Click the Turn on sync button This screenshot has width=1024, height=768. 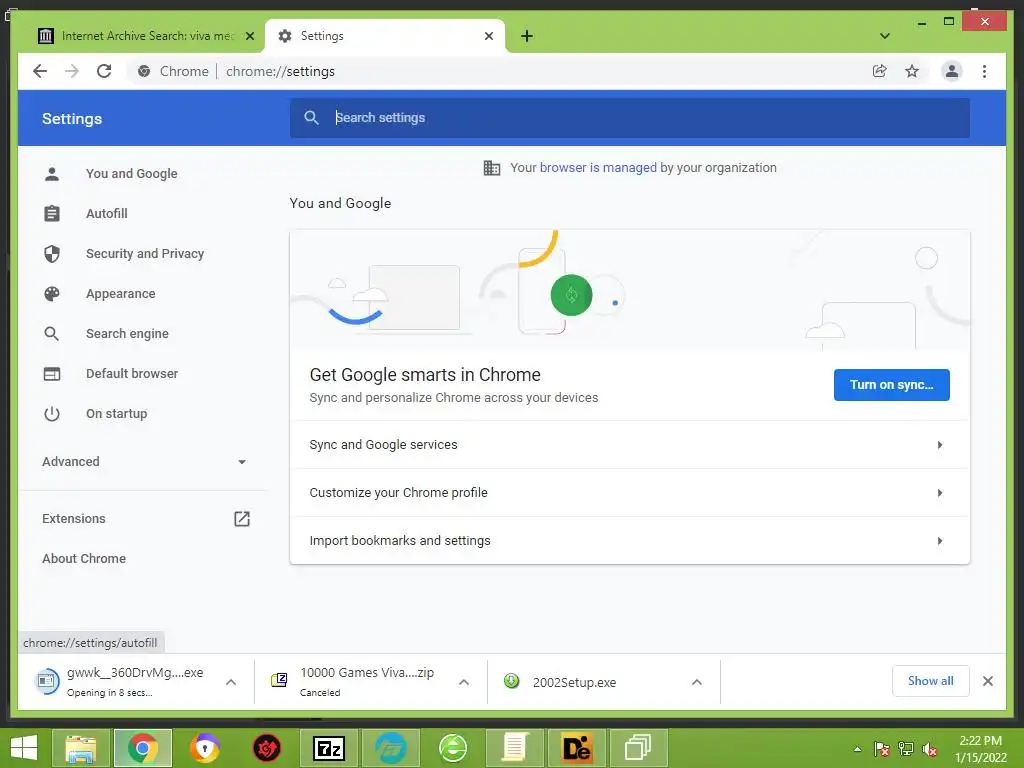click(891, 385)
